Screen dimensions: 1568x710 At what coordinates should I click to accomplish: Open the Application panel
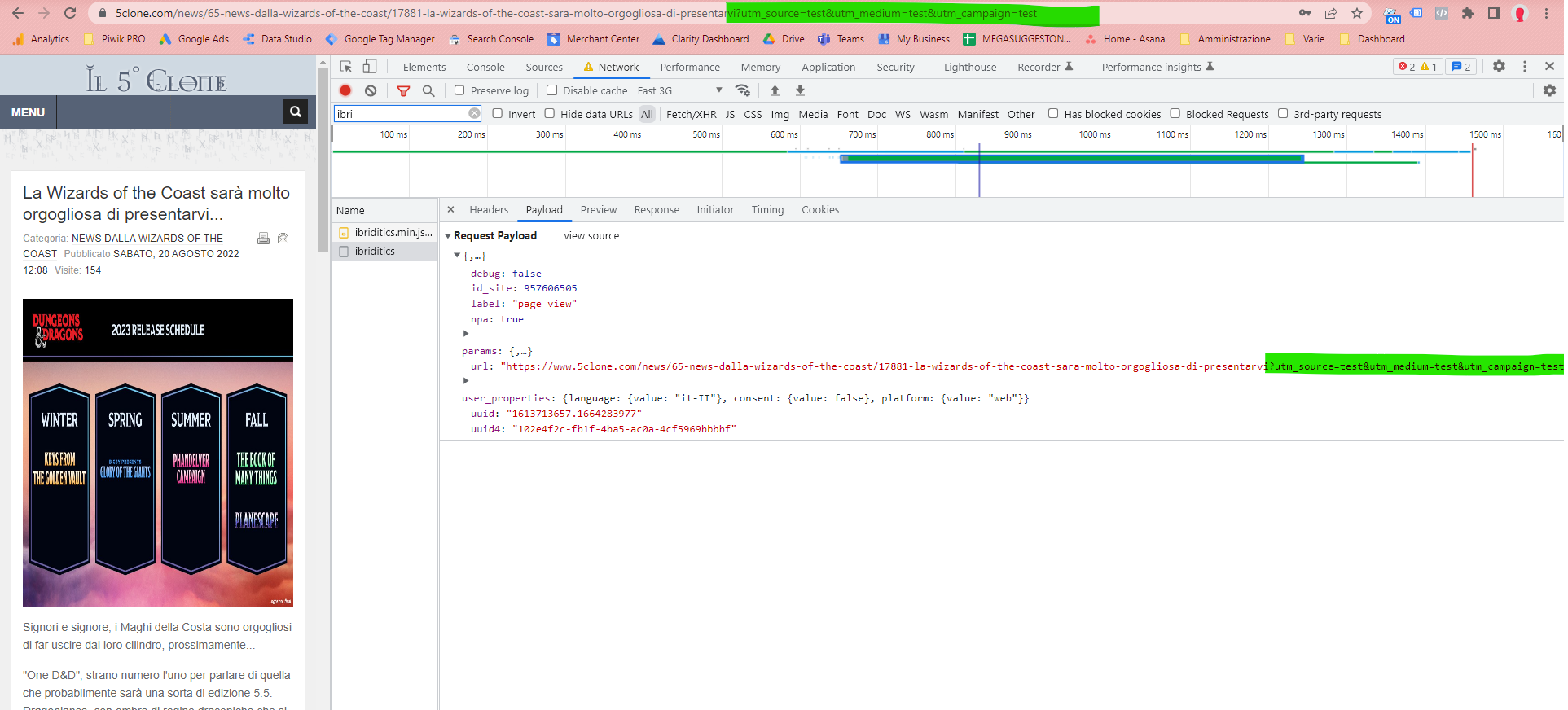pyautogui.click(x=828, y=67)
